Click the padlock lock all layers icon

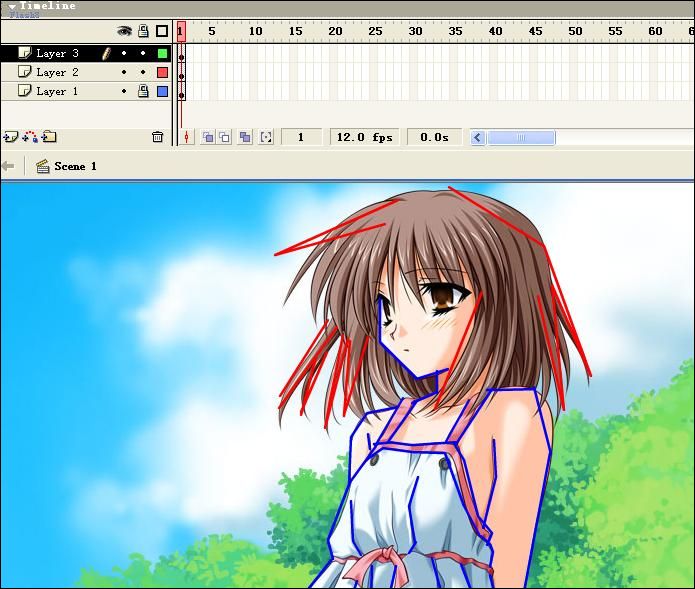click(x=143, y=31)
